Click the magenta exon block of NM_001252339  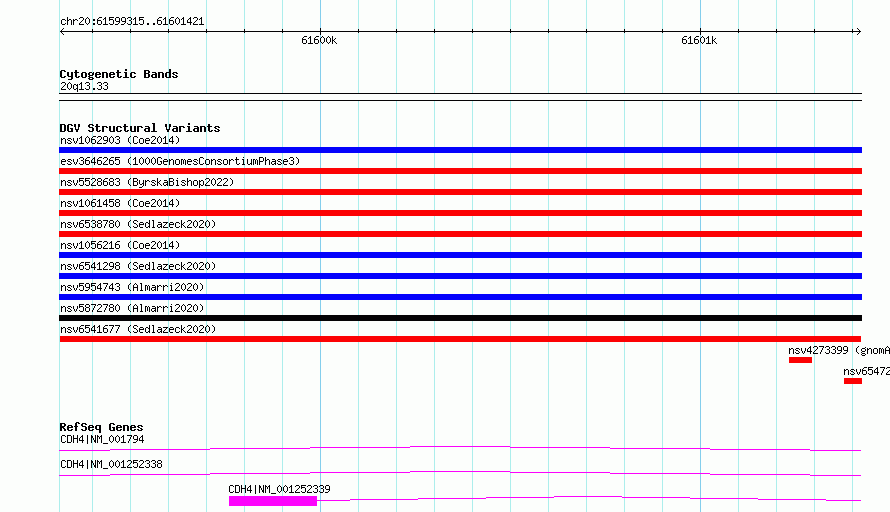pyautogui.click(x=273, y=501)
